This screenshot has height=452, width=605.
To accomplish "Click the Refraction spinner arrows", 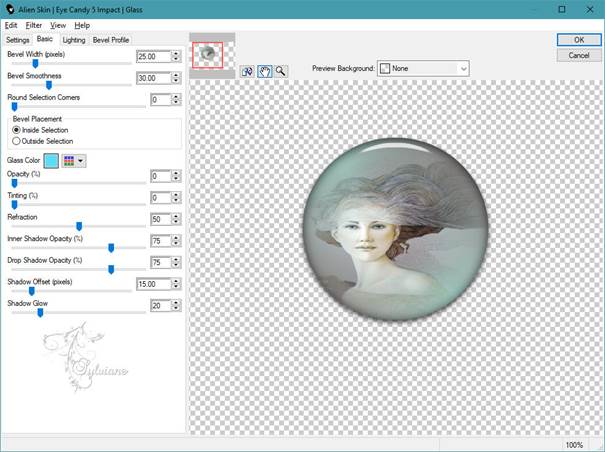I will click(x=176, y=220).
